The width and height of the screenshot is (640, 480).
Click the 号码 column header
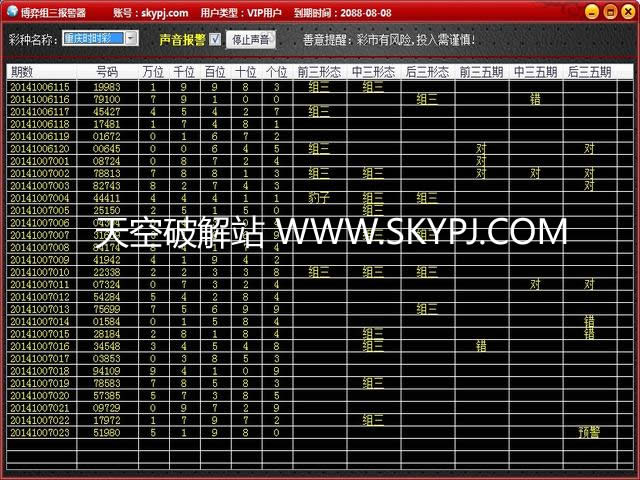(x=106, y=72)
